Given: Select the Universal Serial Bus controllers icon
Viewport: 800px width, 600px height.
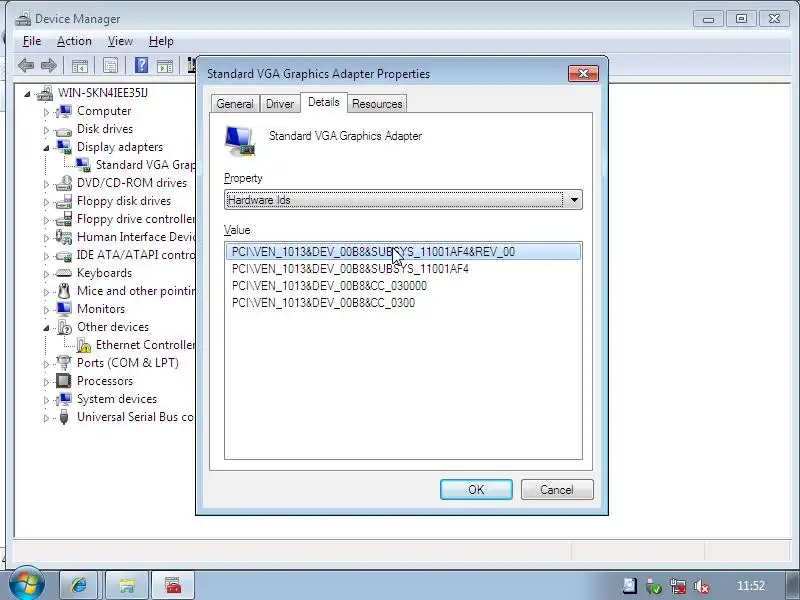Looking at the screenshot, I should pyautogui.click(x=64, y=417).
